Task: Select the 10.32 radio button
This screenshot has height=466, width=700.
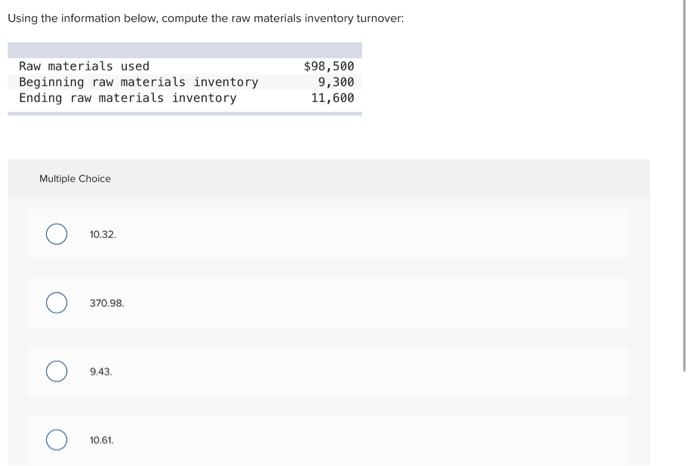Action: (57, 234)
